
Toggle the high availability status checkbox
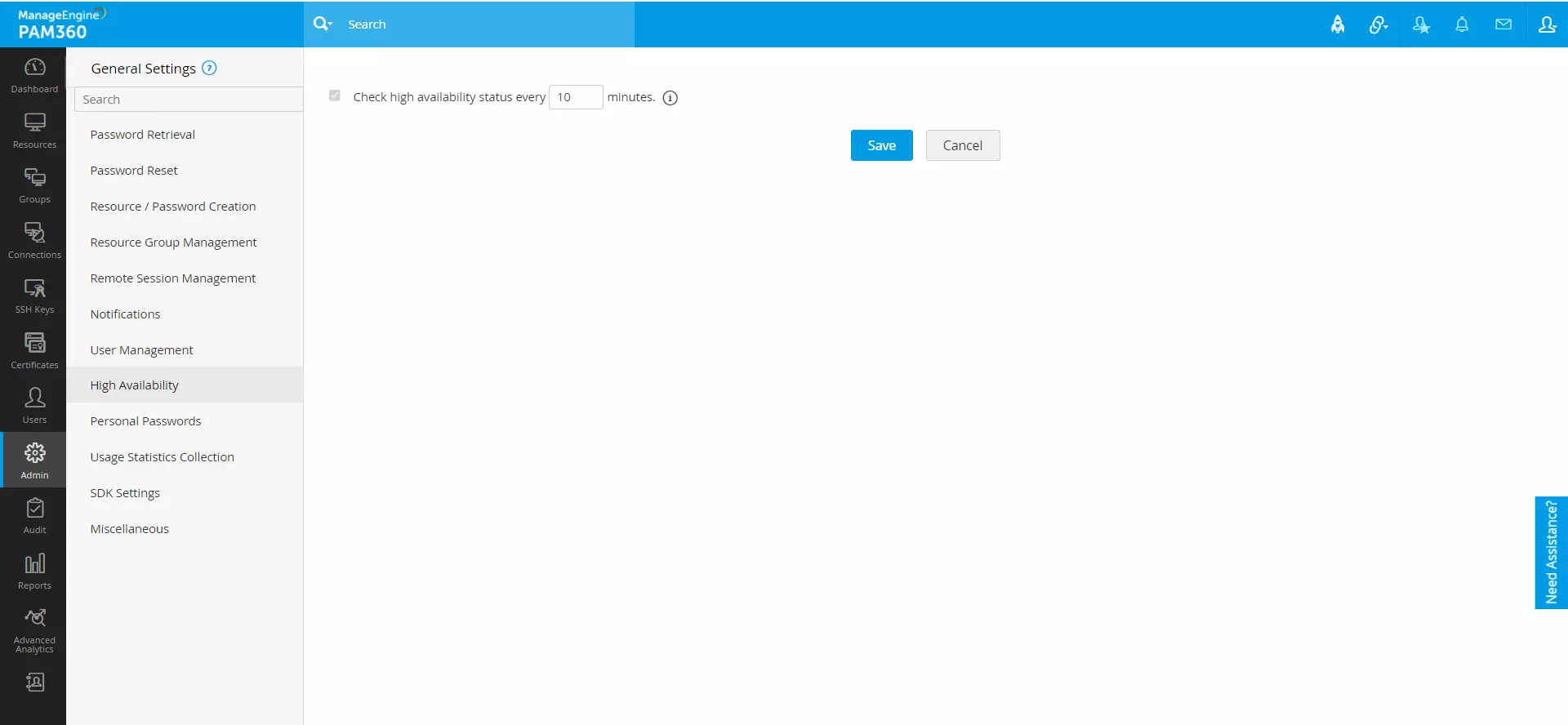coord(335,96)
